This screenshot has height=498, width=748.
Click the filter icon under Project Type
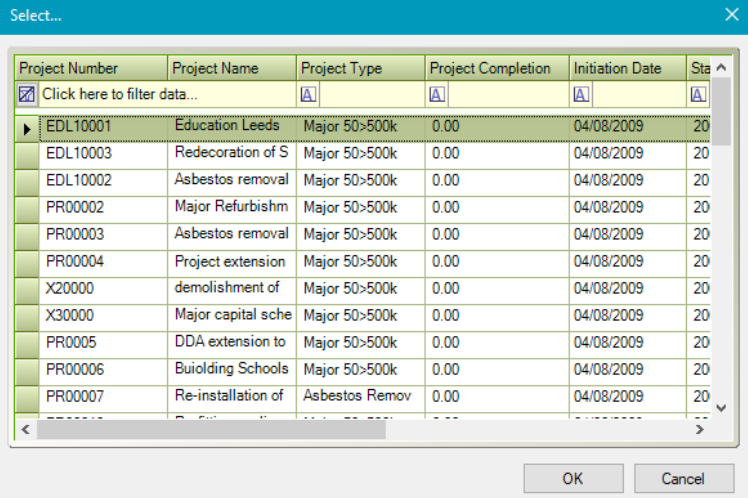coord(309,95)
